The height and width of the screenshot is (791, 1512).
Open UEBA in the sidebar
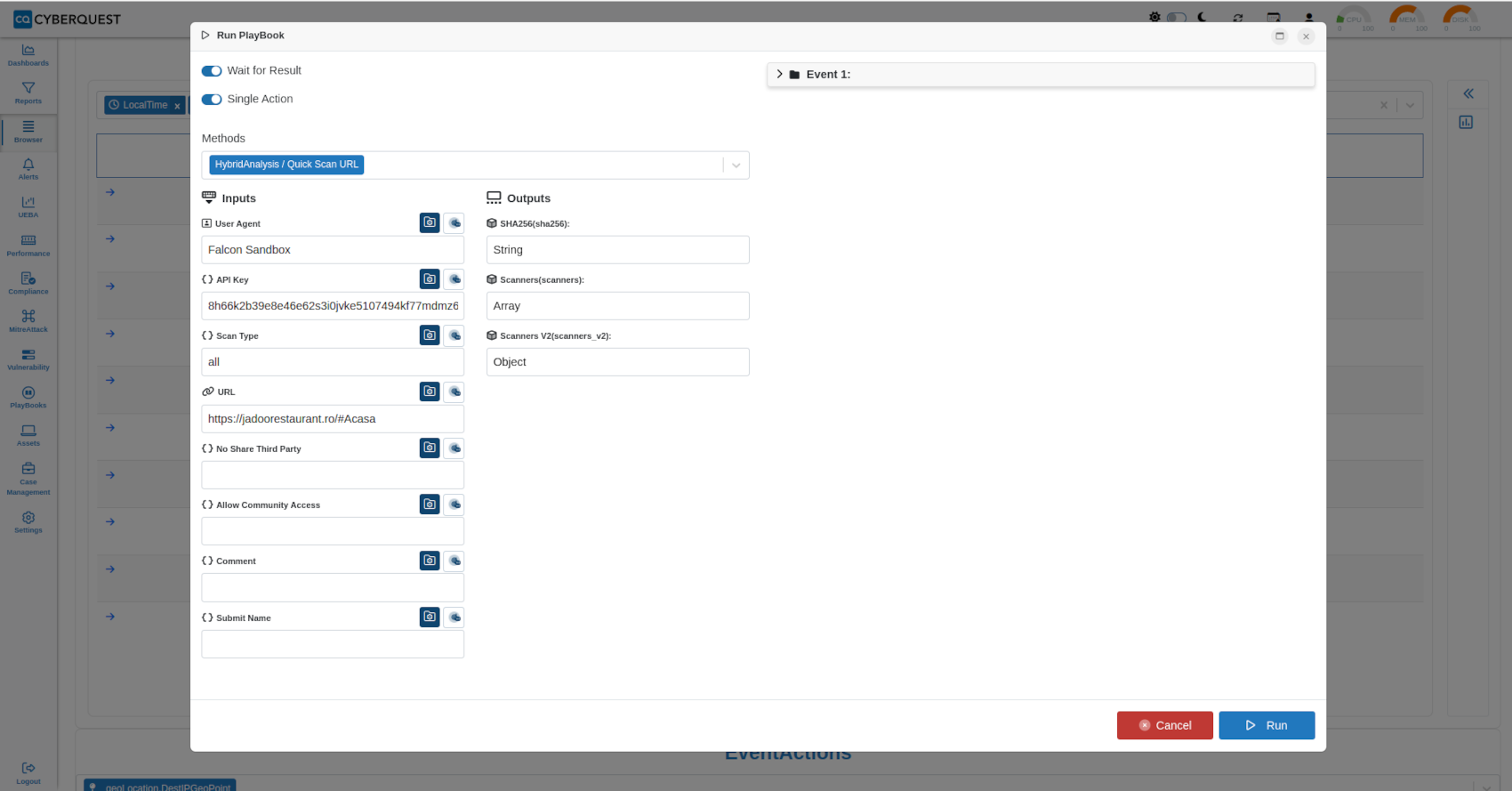click(28, 207)
